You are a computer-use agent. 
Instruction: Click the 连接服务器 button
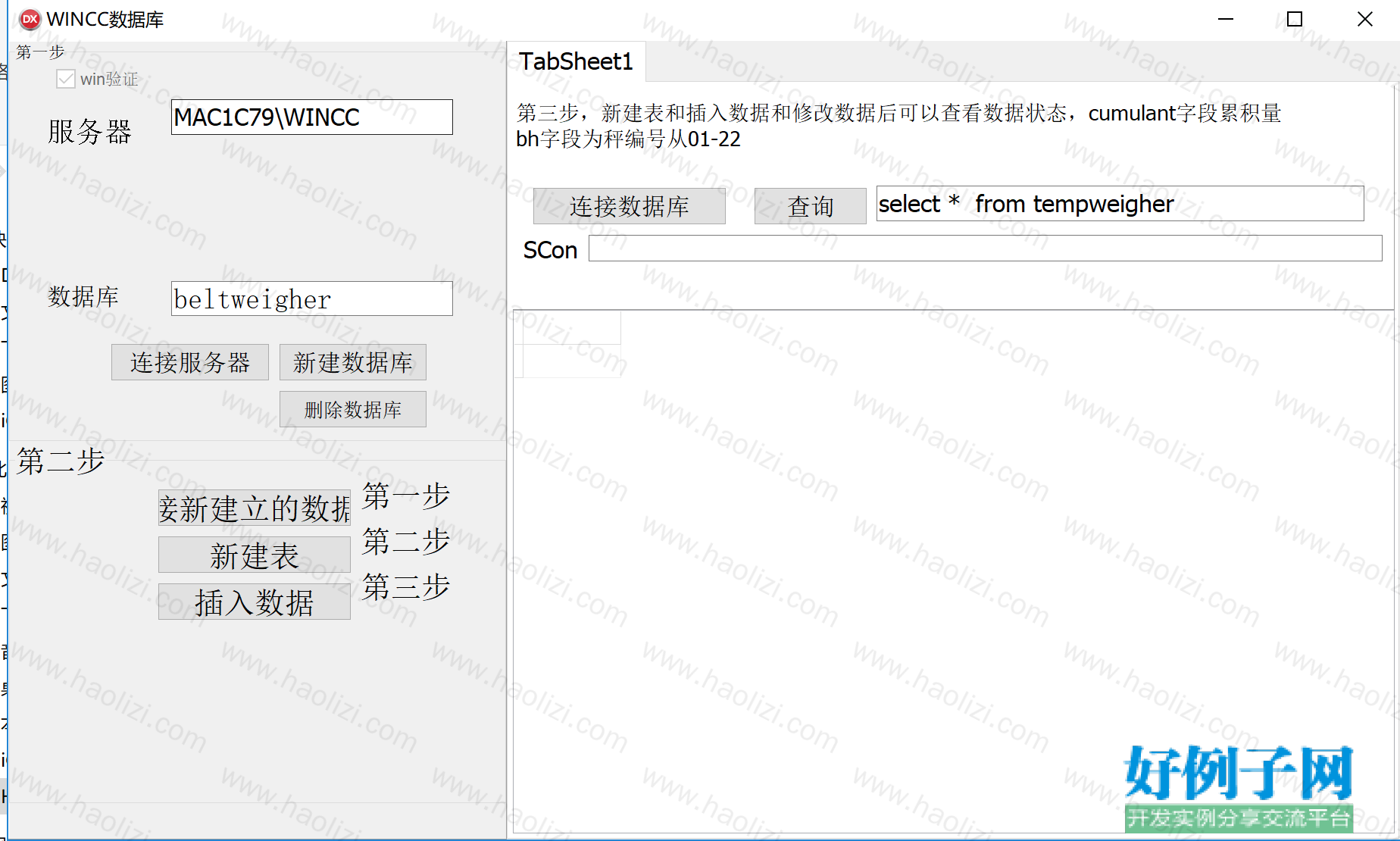click(190, 362)
